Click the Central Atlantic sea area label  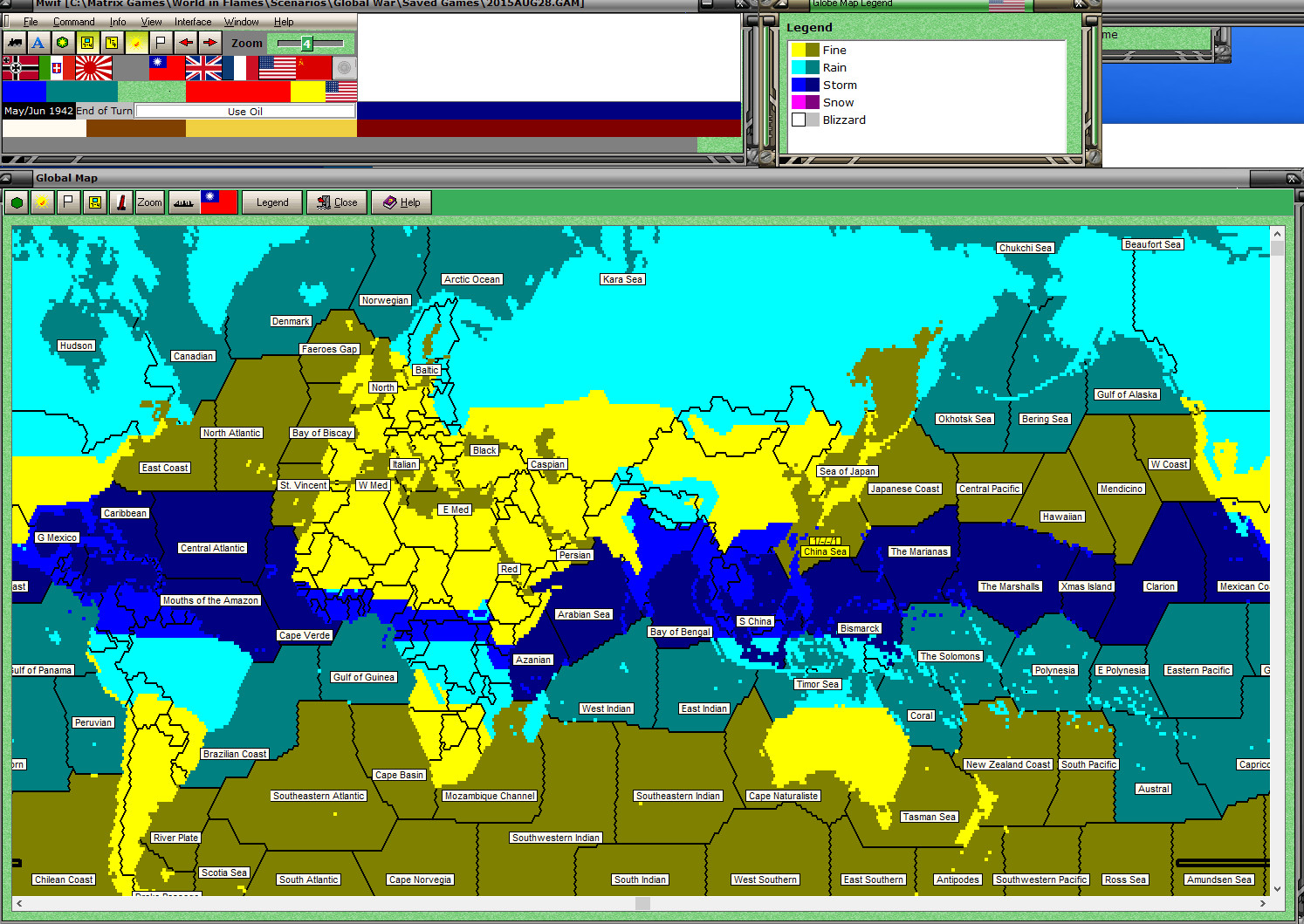point(213,548)
